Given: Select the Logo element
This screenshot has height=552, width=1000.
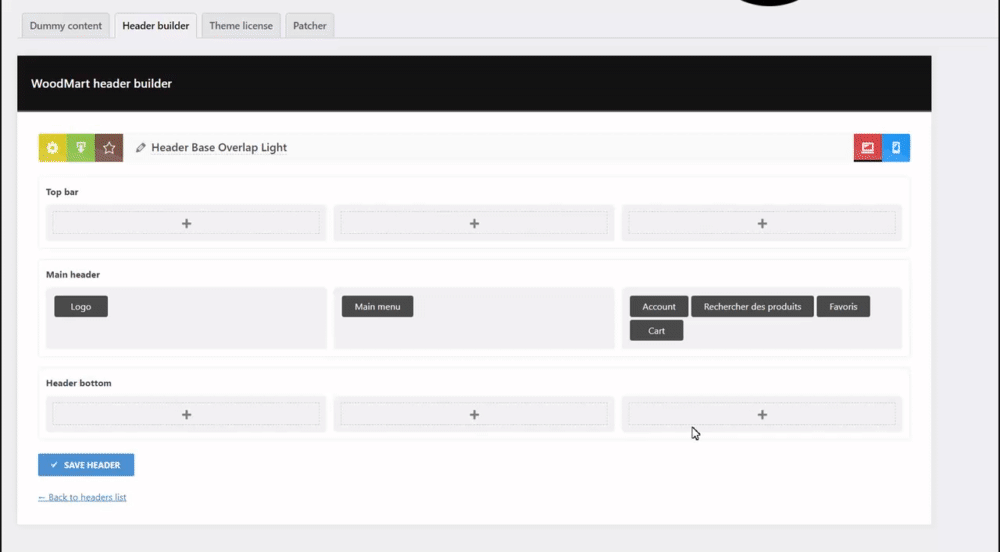Looking at the screenshot, I should click(x=81, y=307).
